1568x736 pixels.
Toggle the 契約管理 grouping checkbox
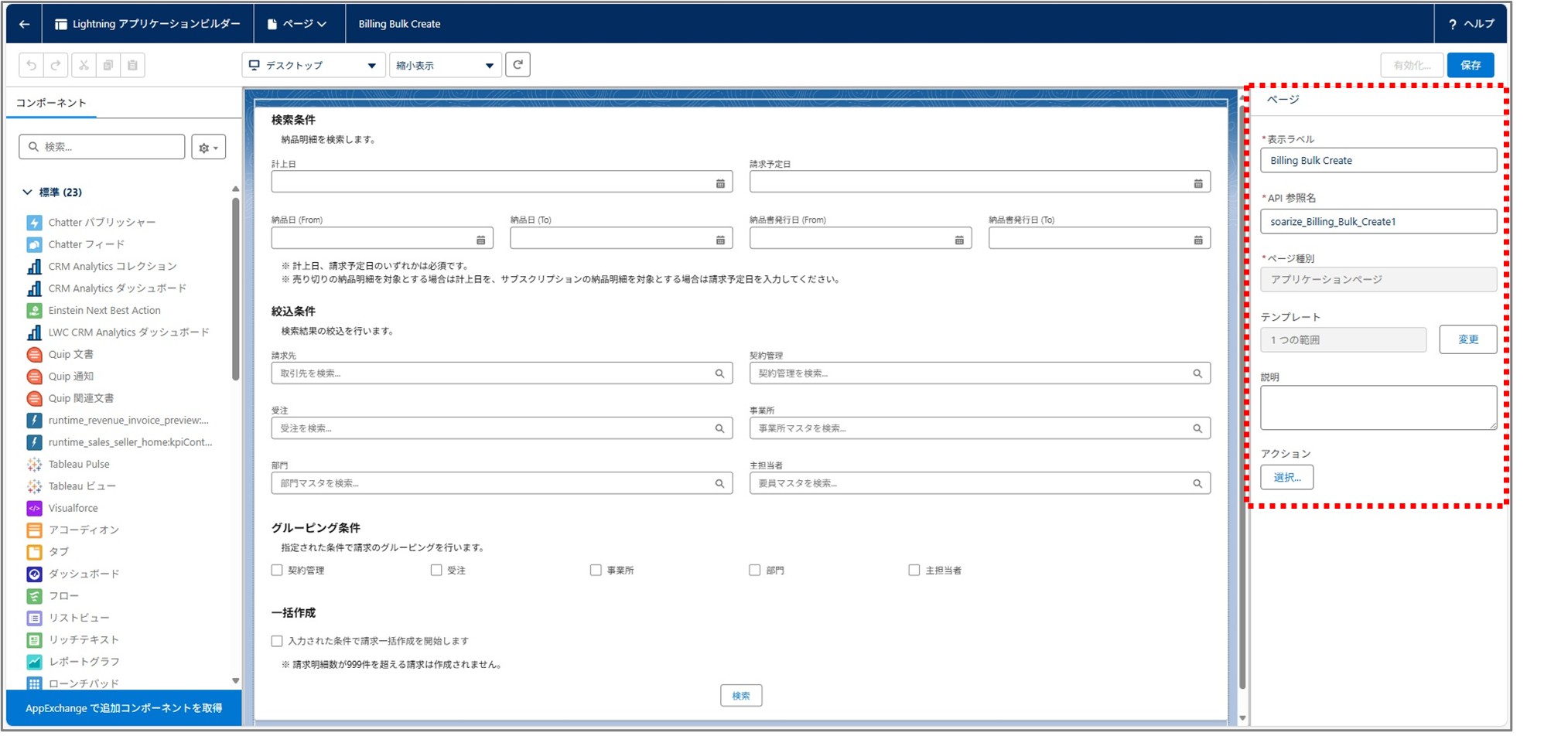point(277,570)
